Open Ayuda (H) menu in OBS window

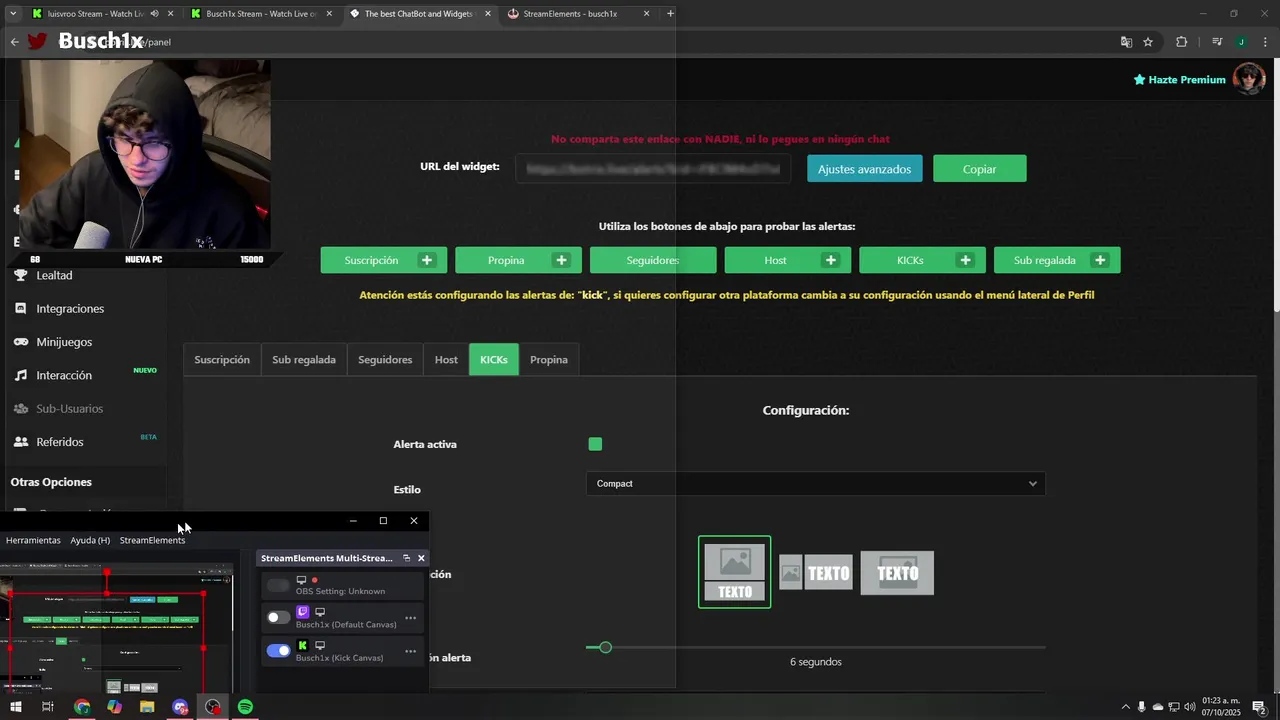[90, 540]
